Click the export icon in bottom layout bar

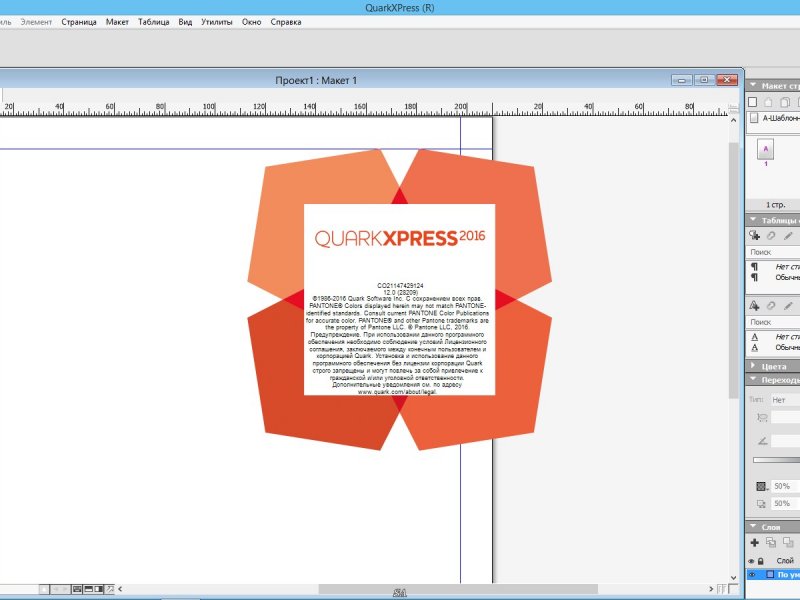(109, 589)
